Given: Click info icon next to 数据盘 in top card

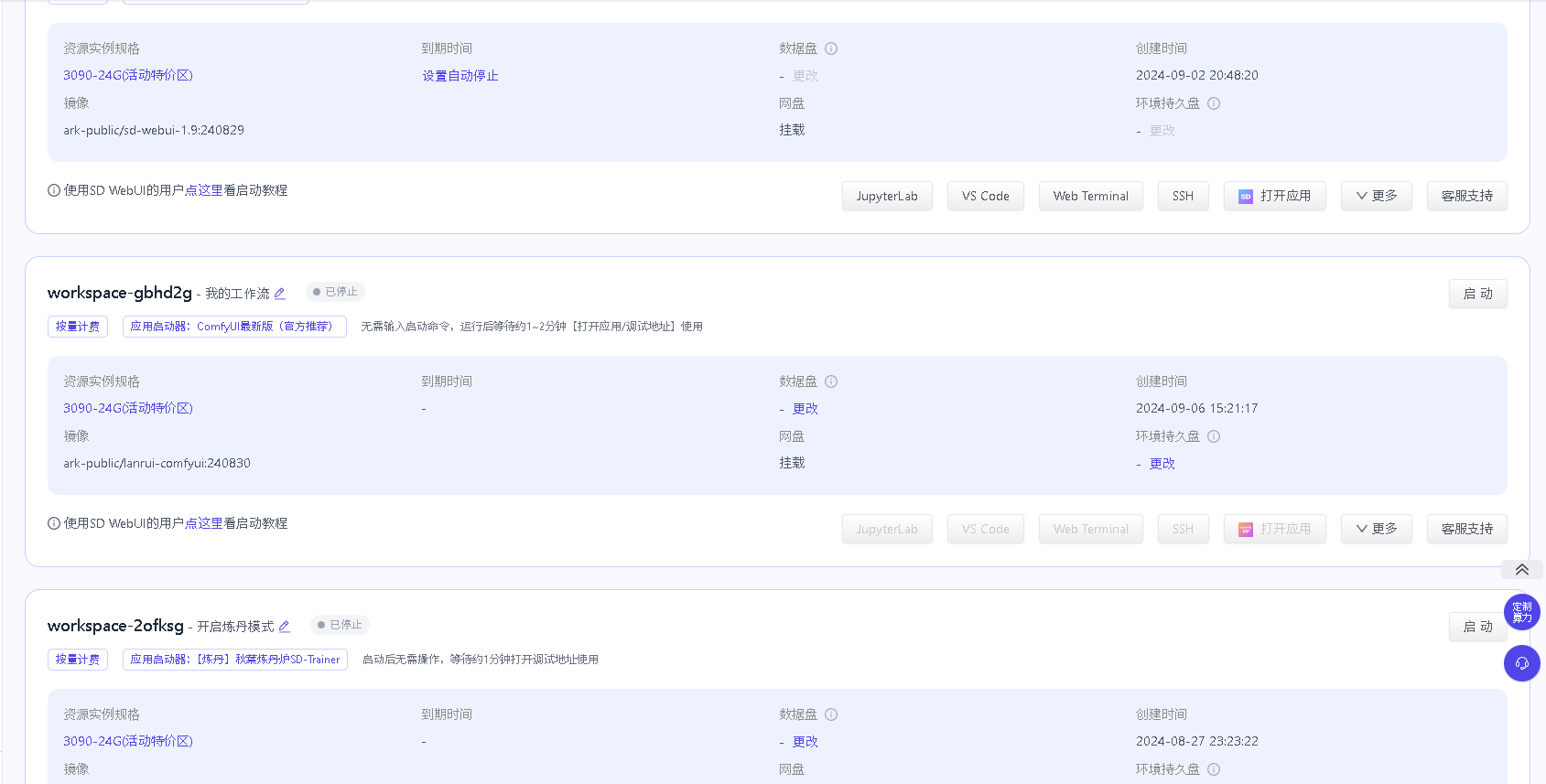Looking at the screenshot, I should coord(831,48).
